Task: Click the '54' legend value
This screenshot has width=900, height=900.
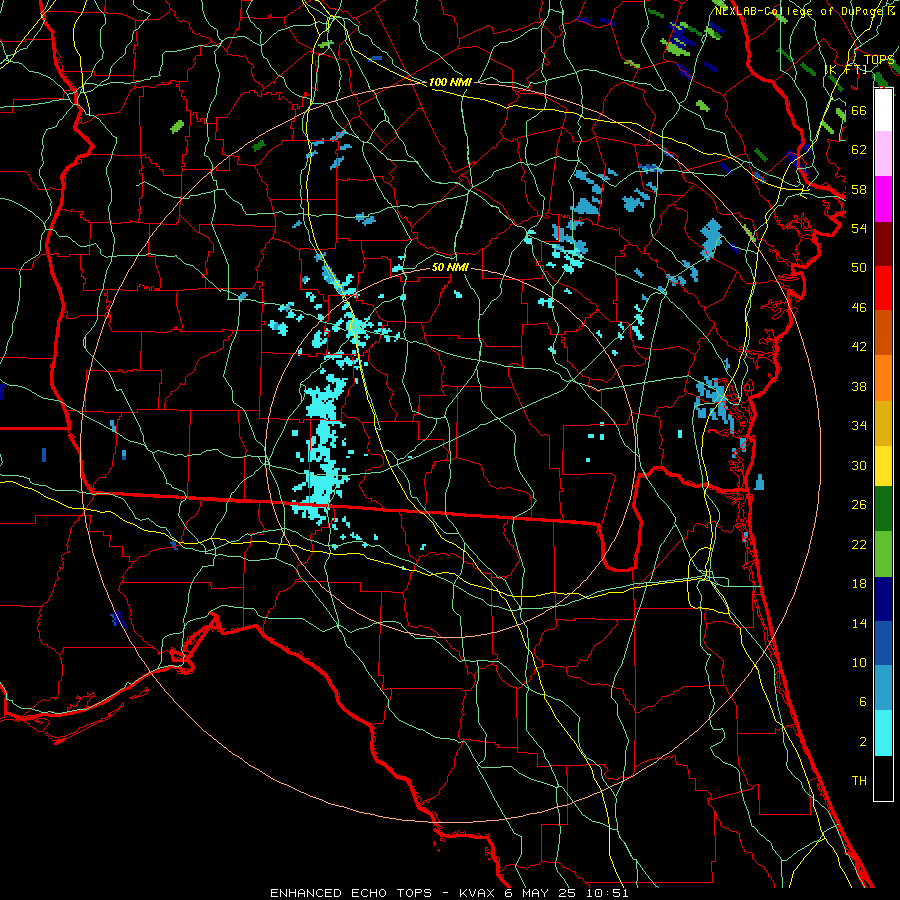Action: [x=859, y=228]
